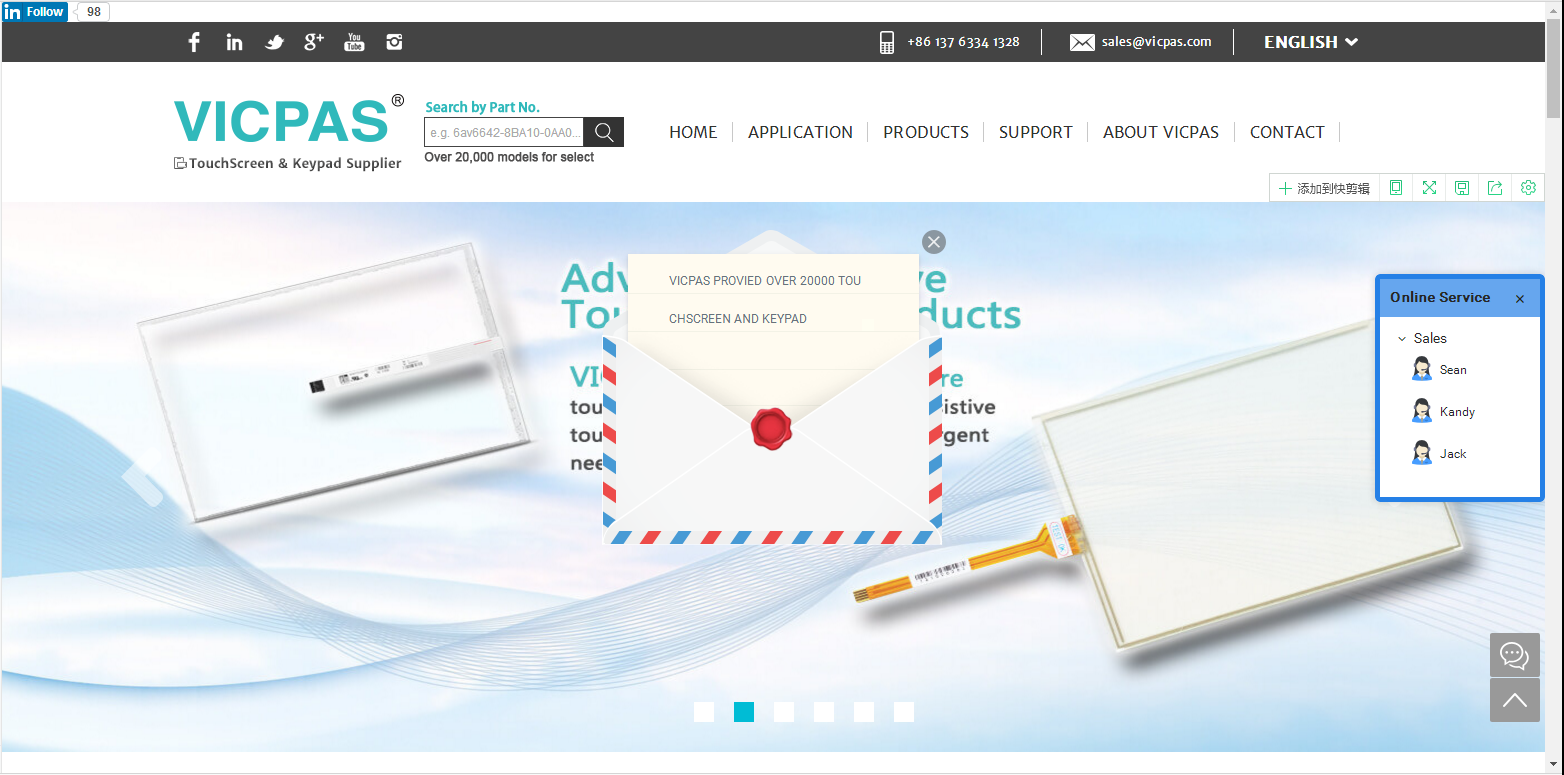This screenshot has height=775, width=1564.
Task: Open Instagram camera icon
Action: click(395, 42)
